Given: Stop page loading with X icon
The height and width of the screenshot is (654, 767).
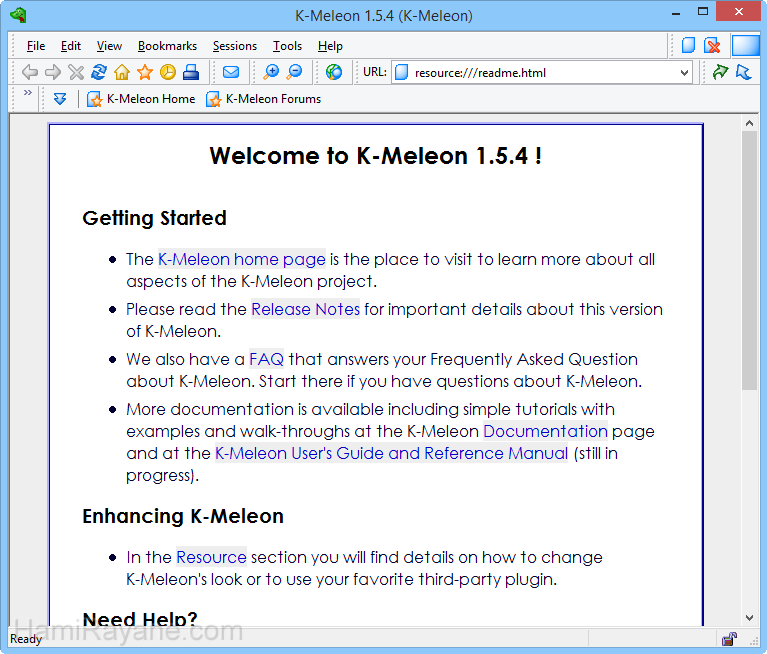Looking at the screenshot, I should tap(76, 72).
